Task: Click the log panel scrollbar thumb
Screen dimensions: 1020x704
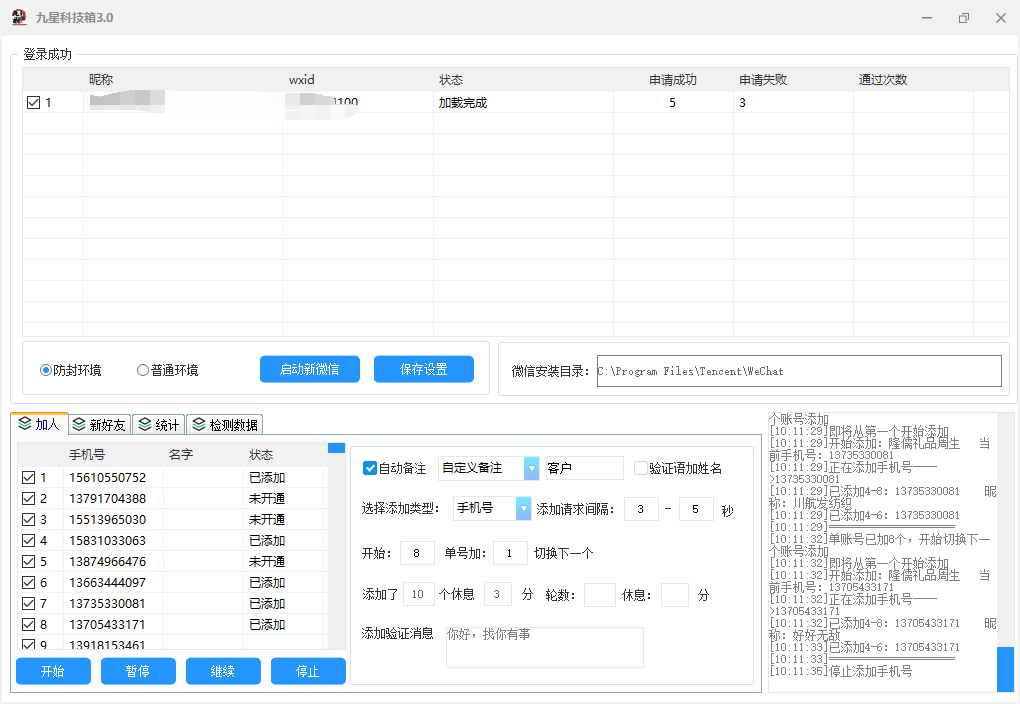Action: [x=1005, y=668]
